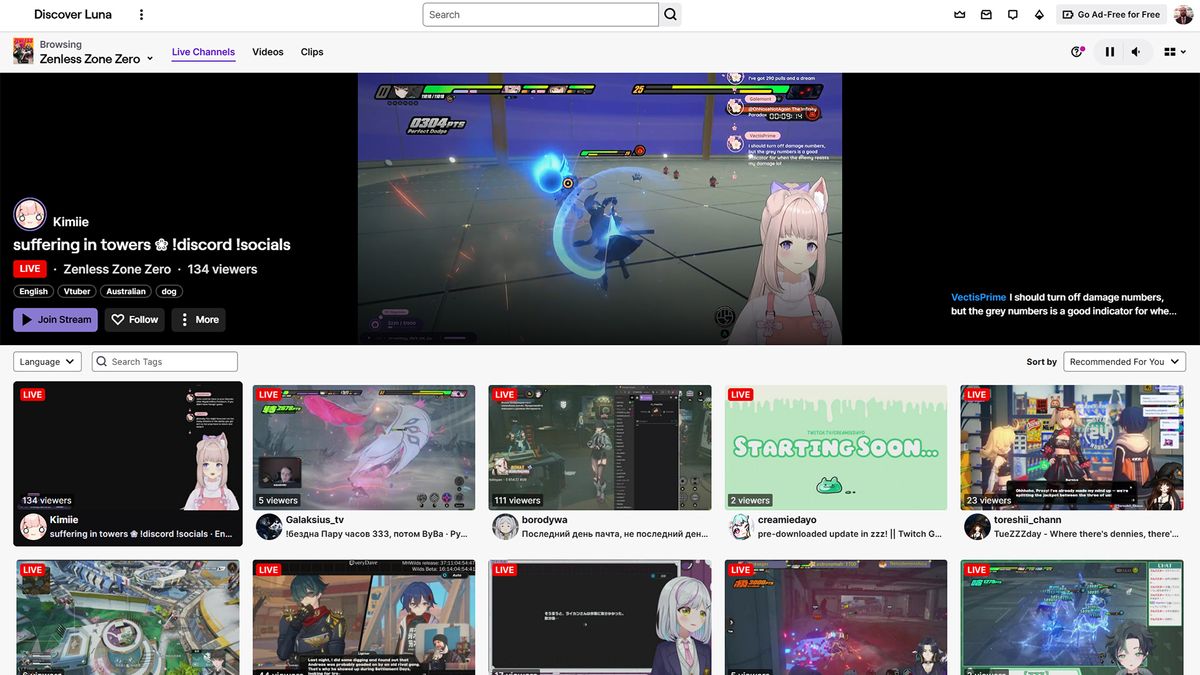Click your profile avatar picture
Viewport: 1200px width, 675px height.
point(1183,14)
